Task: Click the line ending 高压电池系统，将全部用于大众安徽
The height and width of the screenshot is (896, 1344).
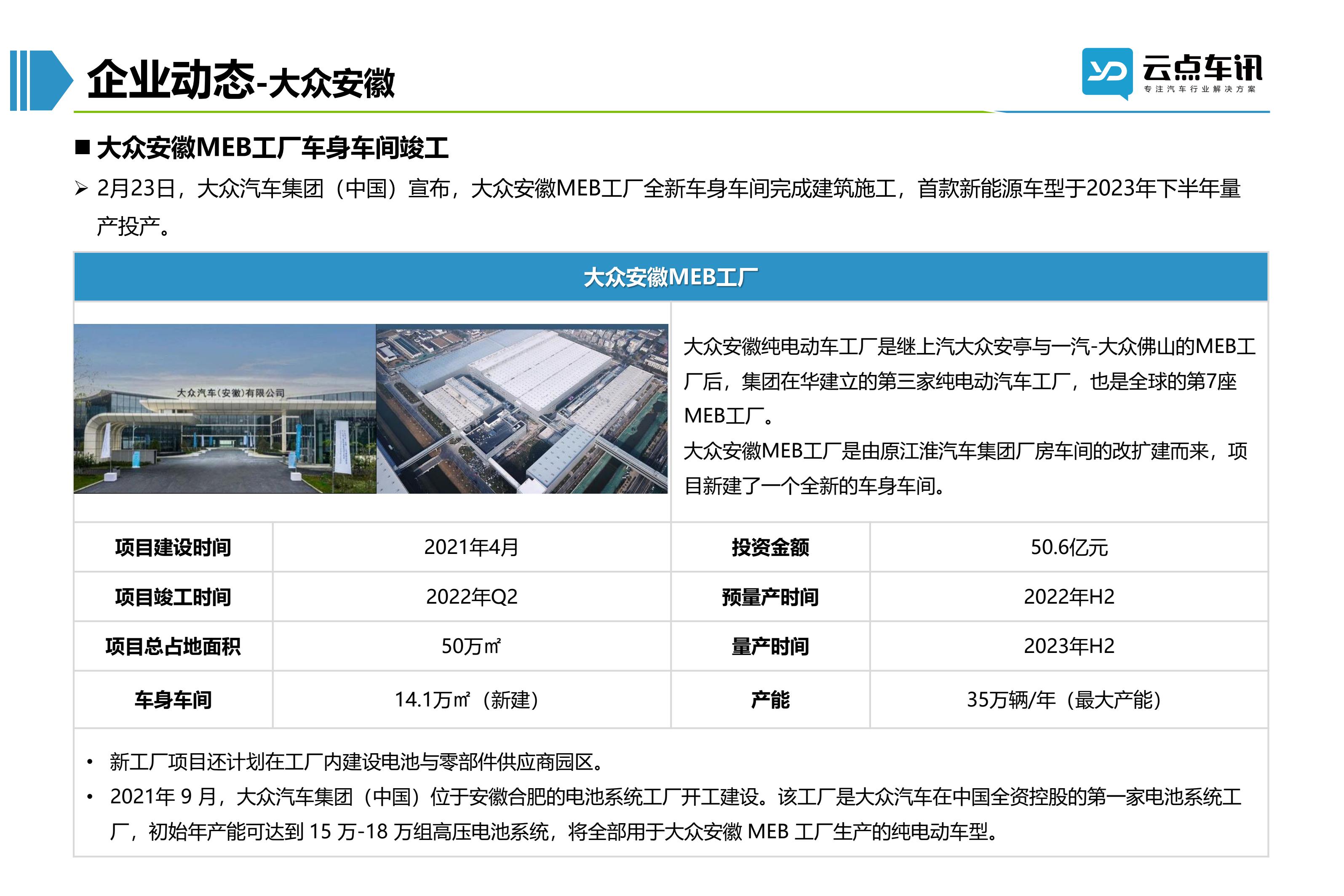Action: (555, 832)
